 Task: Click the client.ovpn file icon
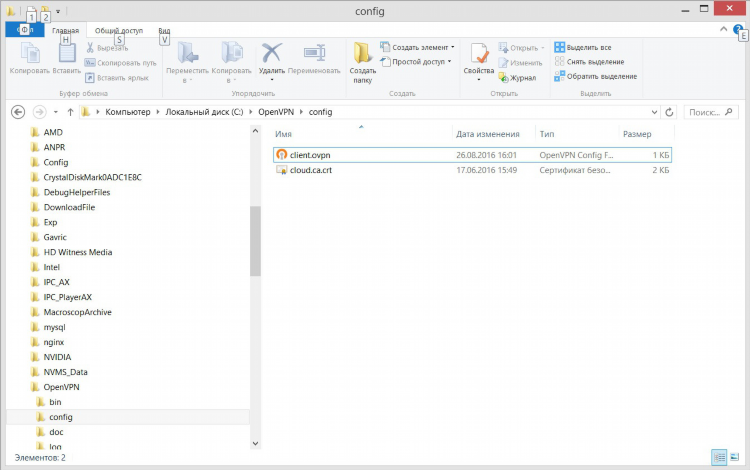(x=282, y=154)
